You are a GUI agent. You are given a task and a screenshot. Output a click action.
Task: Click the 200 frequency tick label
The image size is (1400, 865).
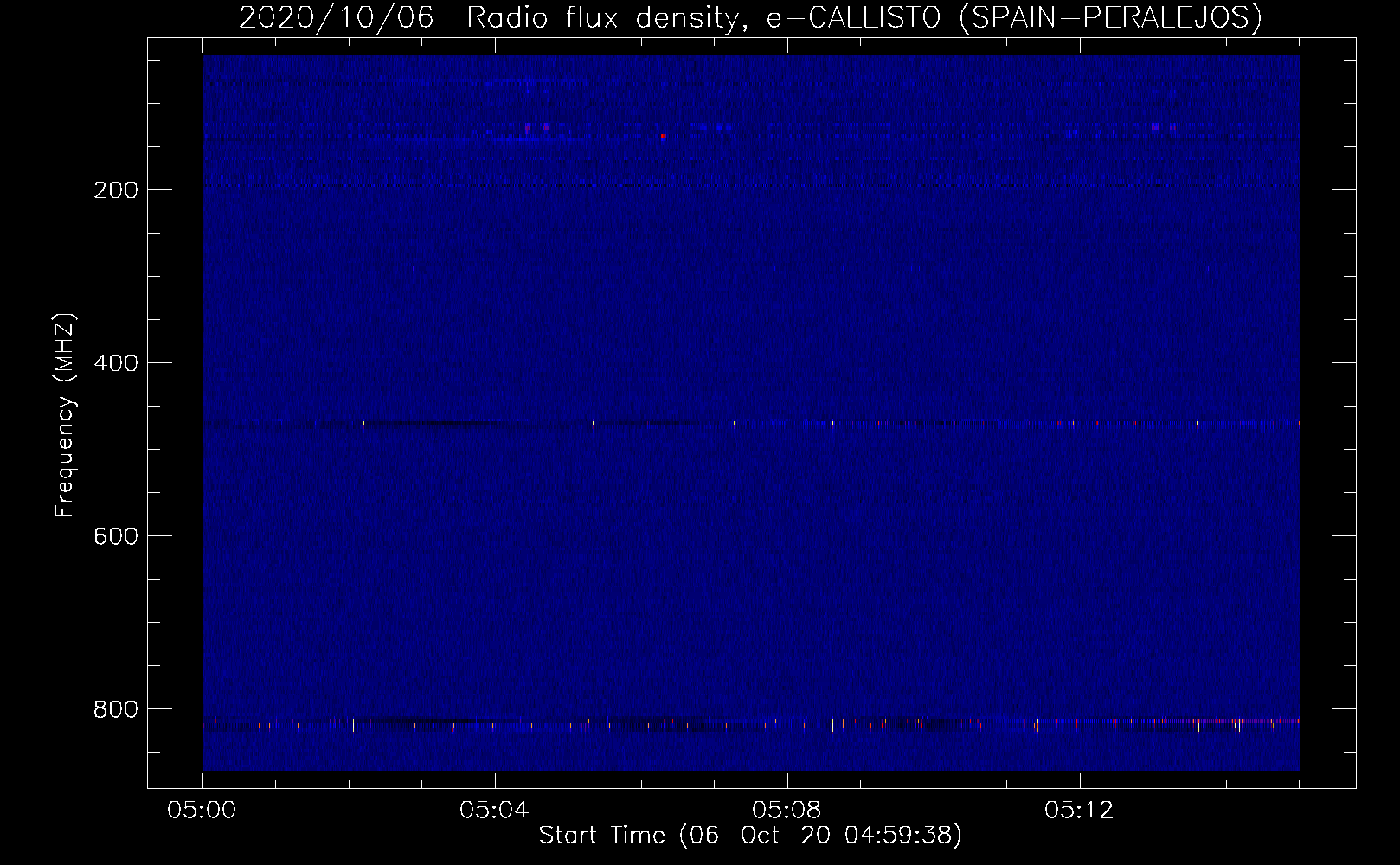coord(115,190)
